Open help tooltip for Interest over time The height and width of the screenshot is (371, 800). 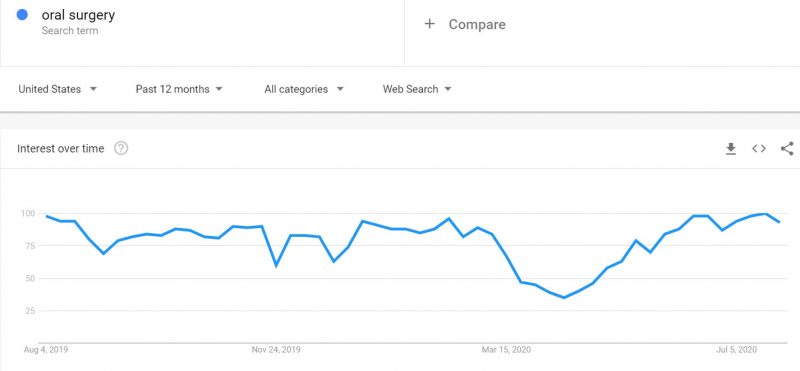121,149
